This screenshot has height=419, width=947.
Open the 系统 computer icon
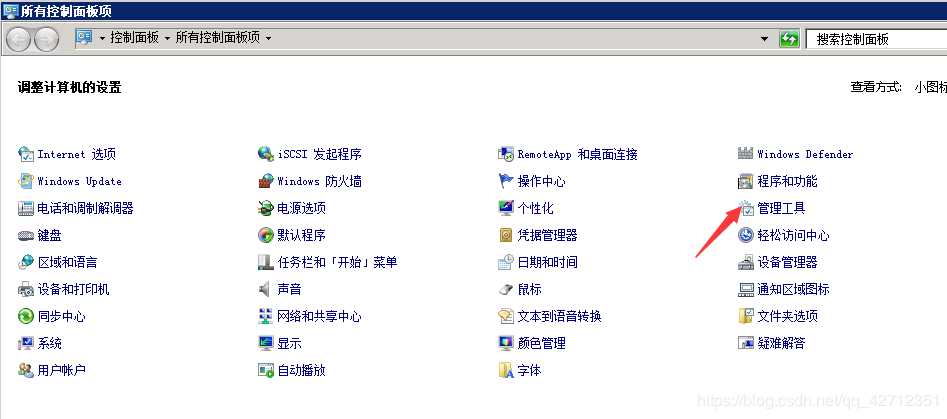[x=26, y=344]
